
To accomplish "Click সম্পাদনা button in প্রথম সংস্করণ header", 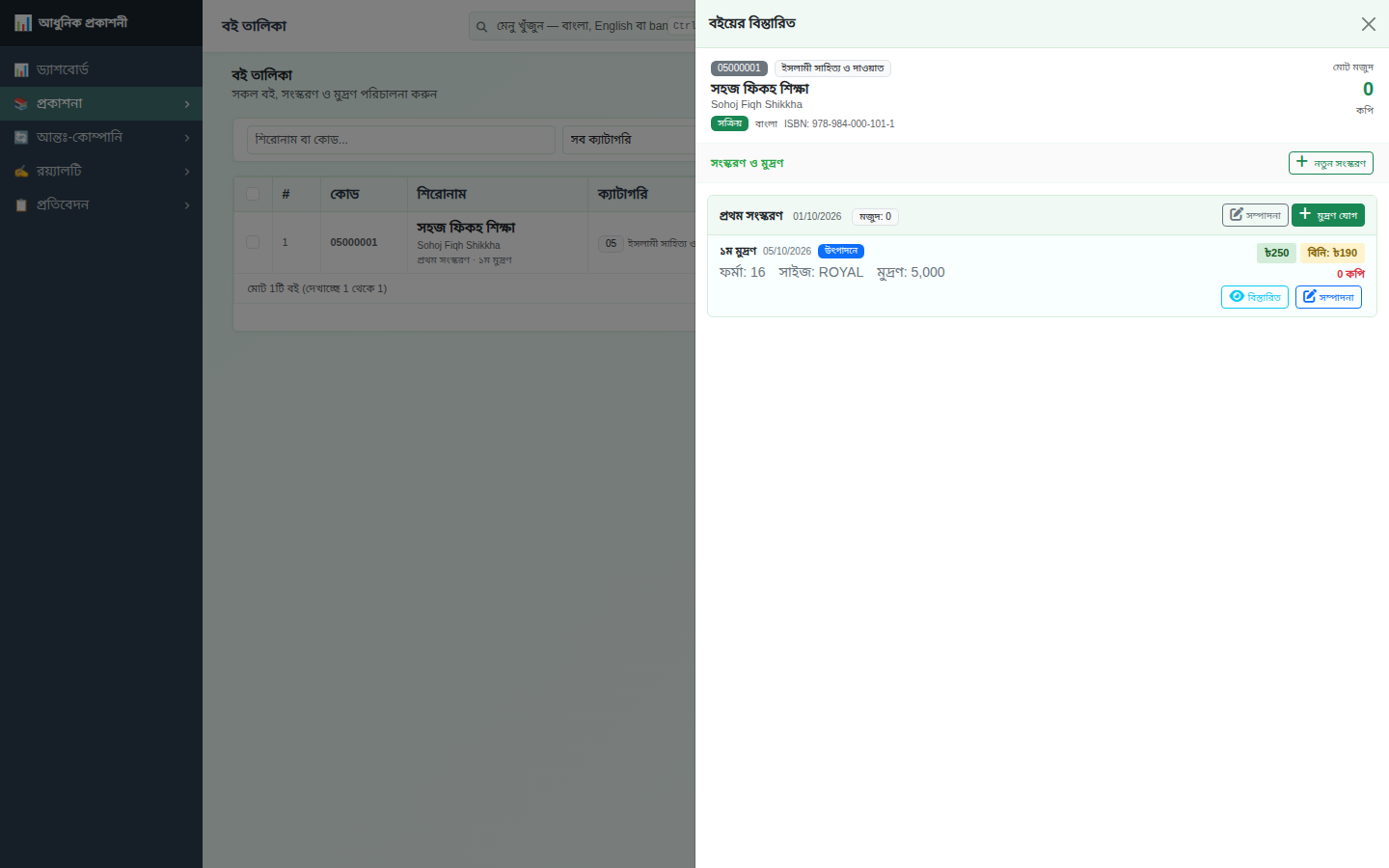I will (1255, 215).
